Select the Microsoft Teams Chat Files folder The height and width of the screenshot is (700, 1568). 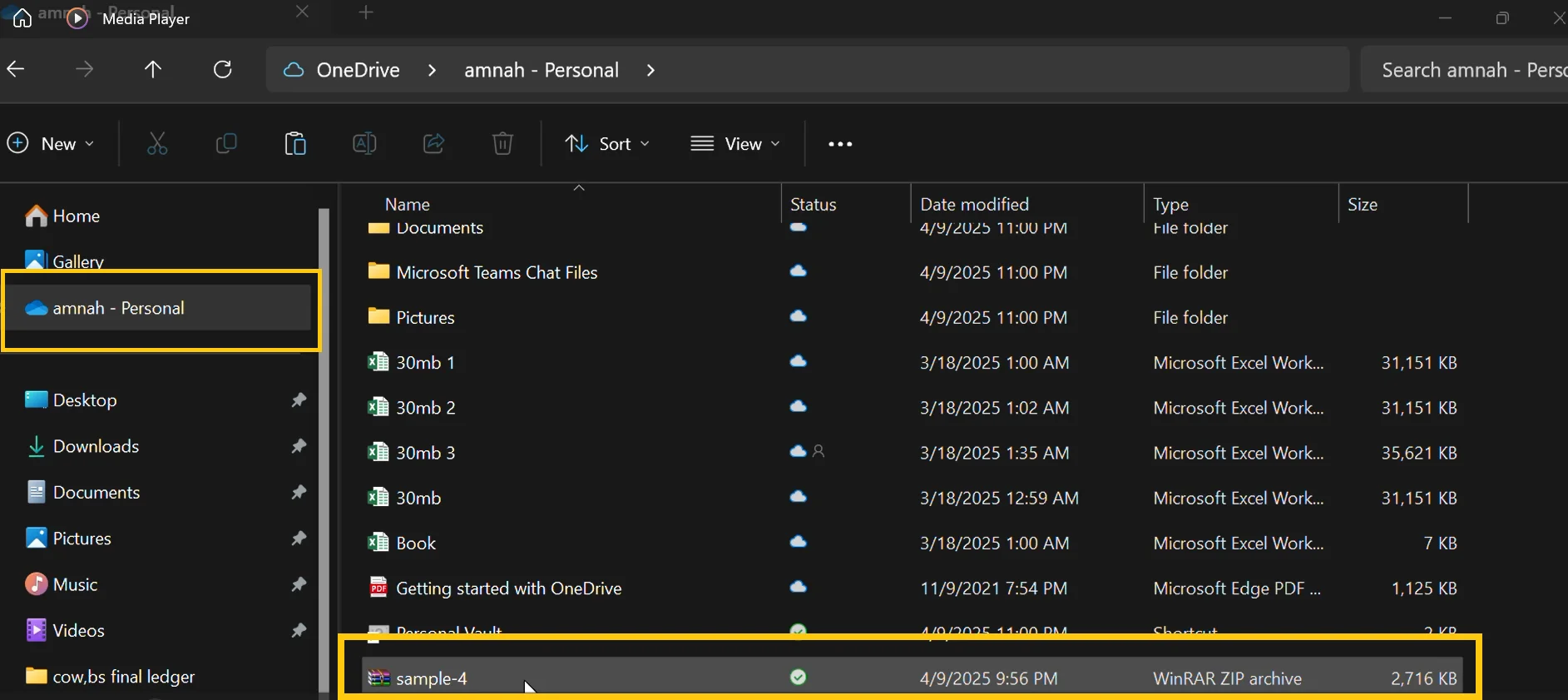coord(497,272)
